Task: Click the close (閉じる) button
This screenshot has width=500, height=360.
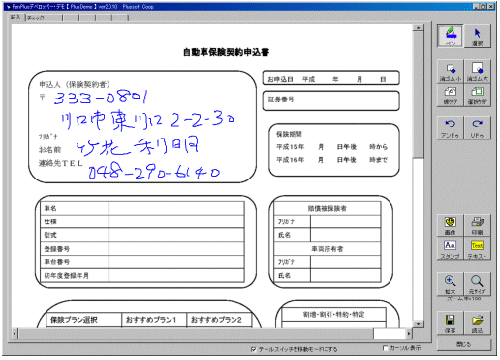Action: 464,344
